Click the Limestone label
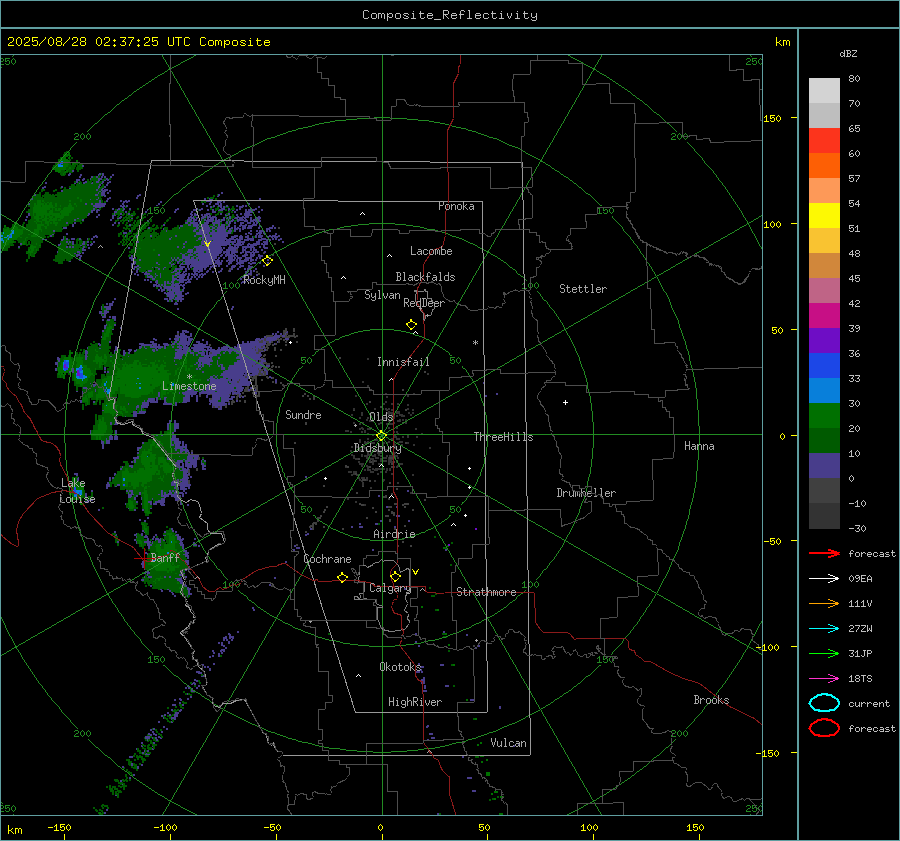The width and height of the screenshot is (900, 841). click(x=189, y=386)
